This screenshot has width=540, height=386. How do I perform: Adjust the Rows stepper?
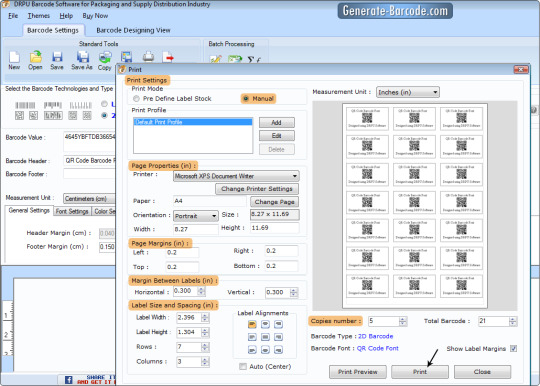pos(205,347)
